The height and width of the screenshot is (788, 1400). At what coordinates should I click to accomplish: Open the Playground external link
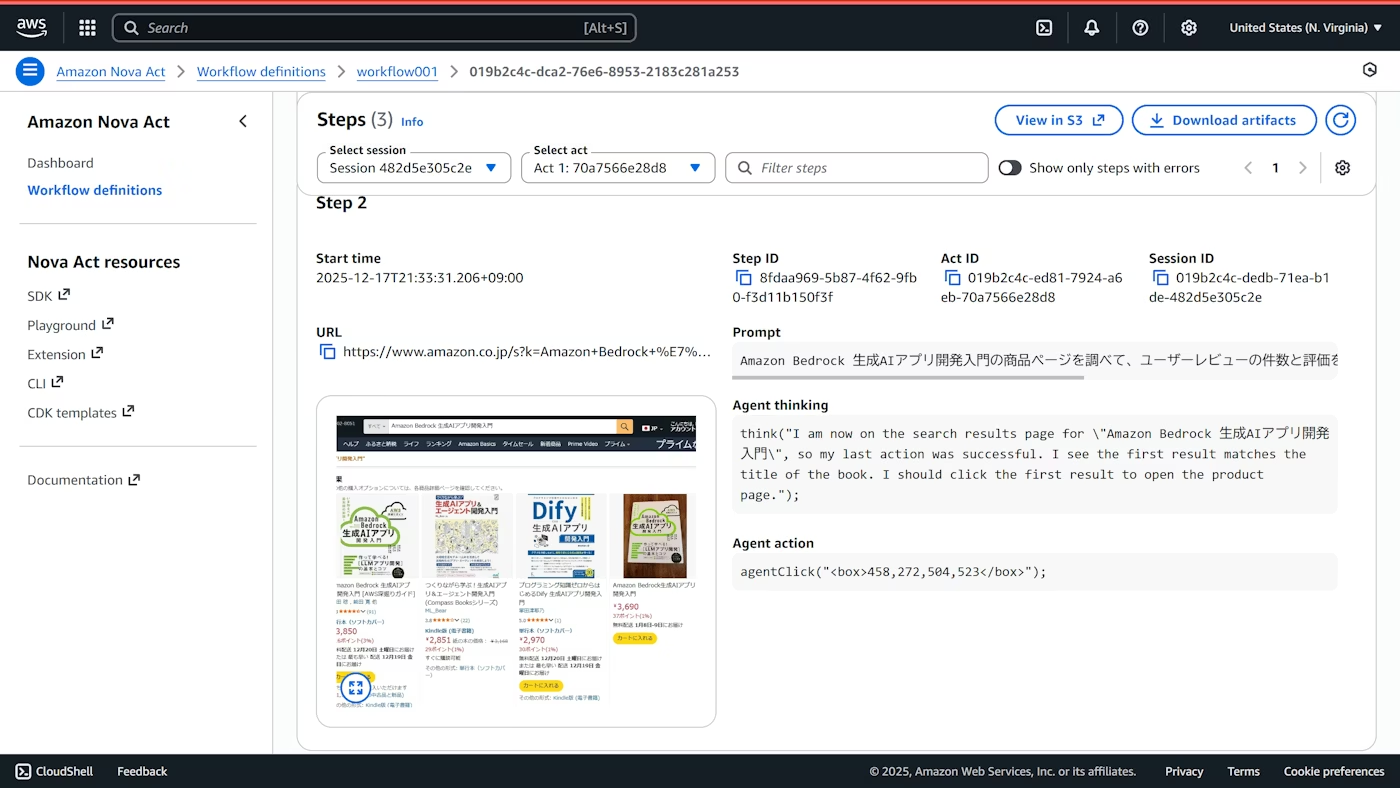click(x=70, y=325)
